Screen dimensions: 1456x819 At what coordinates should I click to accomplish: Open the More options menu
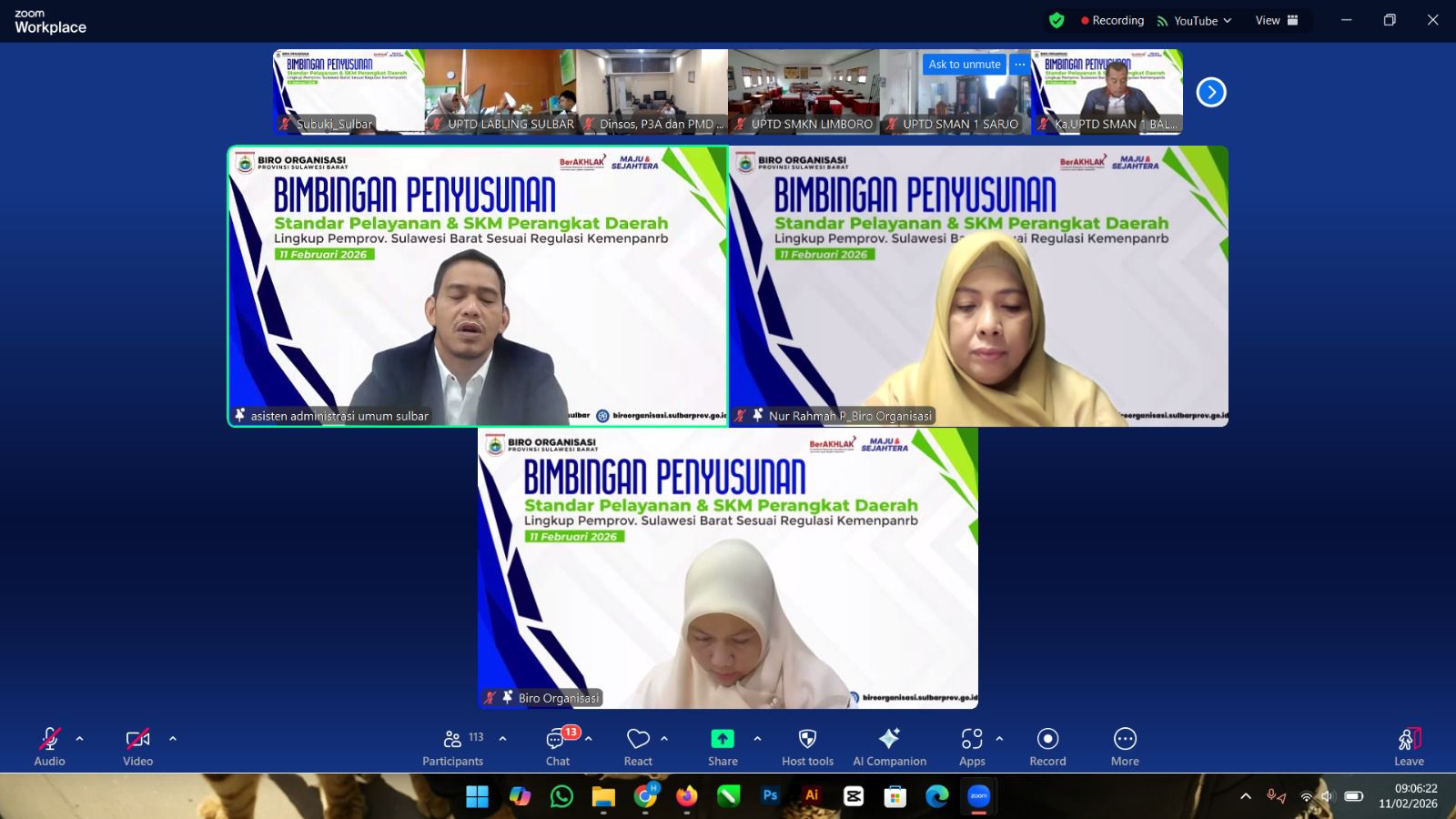(1125, 747)
